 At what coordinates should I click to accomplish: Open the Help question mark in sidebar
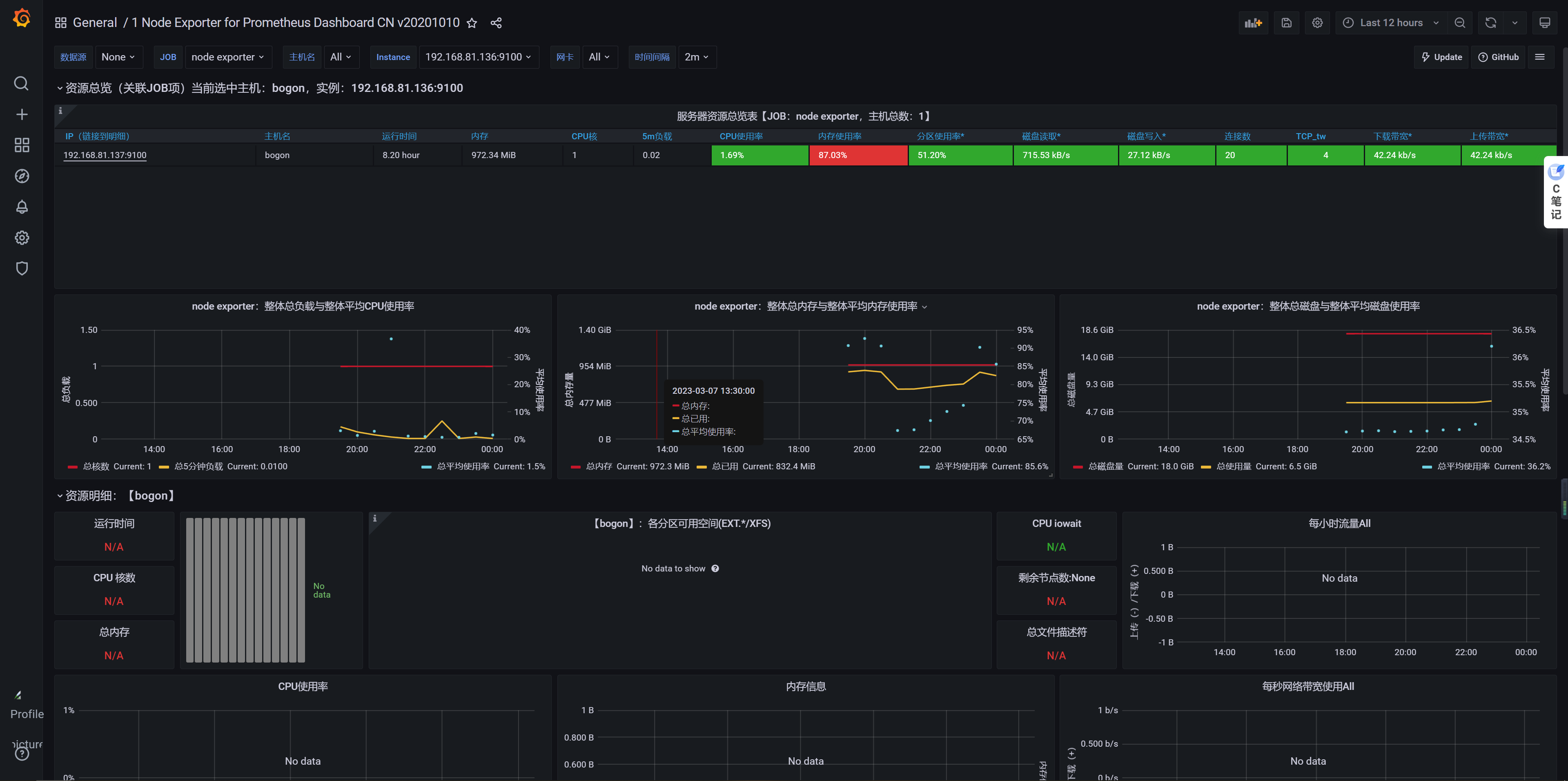tap(21, 754)
